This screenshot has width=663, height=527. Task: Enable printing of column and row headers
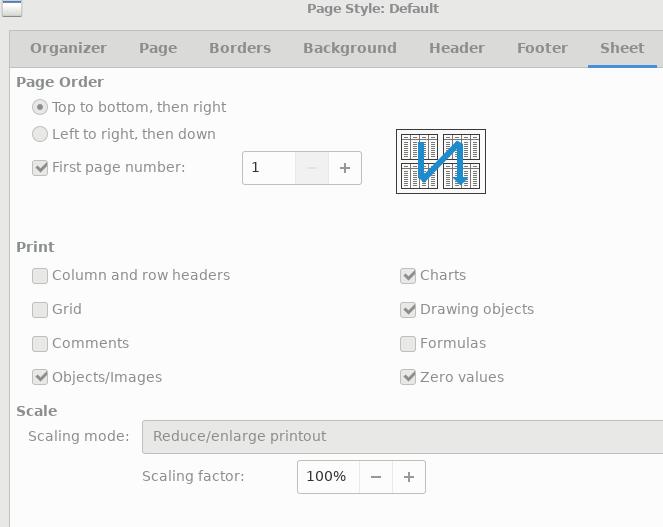pyautogui.click(x=40, y=275)
